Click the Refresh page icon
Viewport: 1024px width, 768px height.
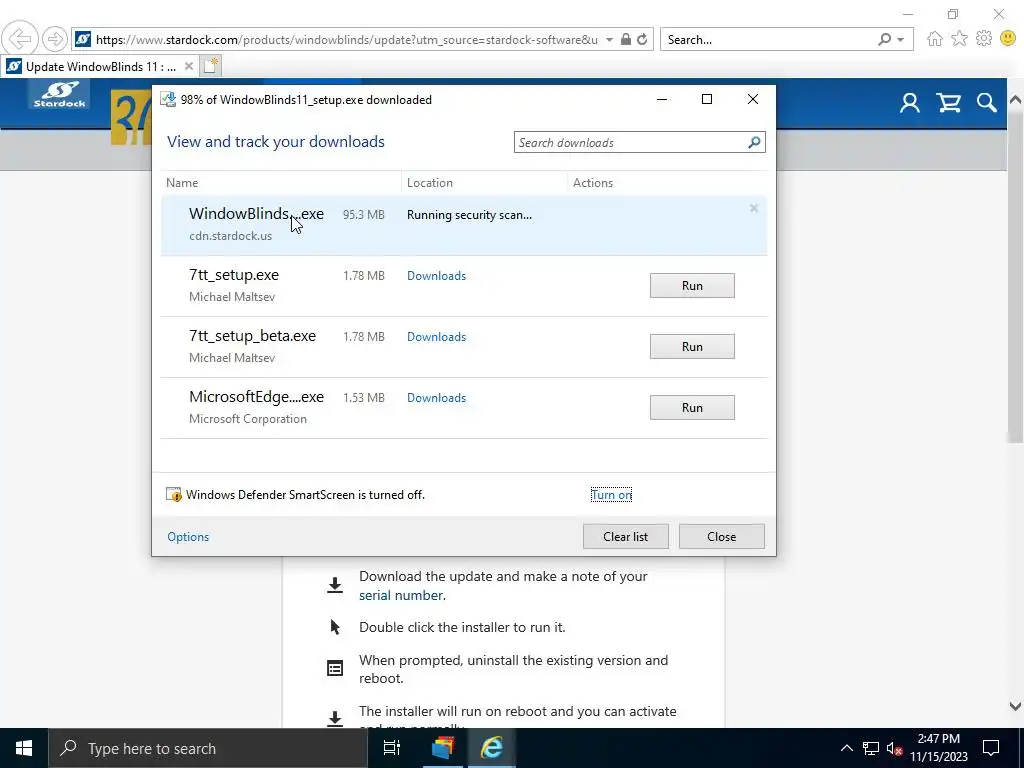tap(642, 39)
